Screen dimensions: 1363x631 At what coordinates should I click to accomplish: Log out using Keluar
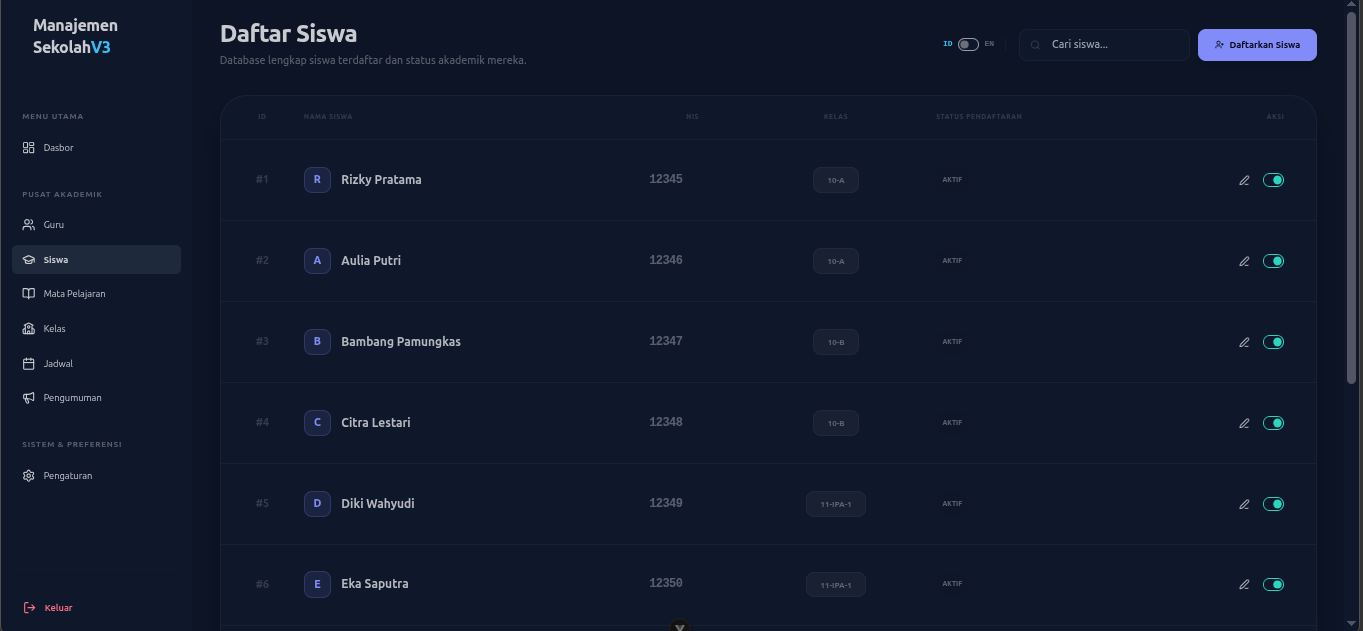point(48,608)
